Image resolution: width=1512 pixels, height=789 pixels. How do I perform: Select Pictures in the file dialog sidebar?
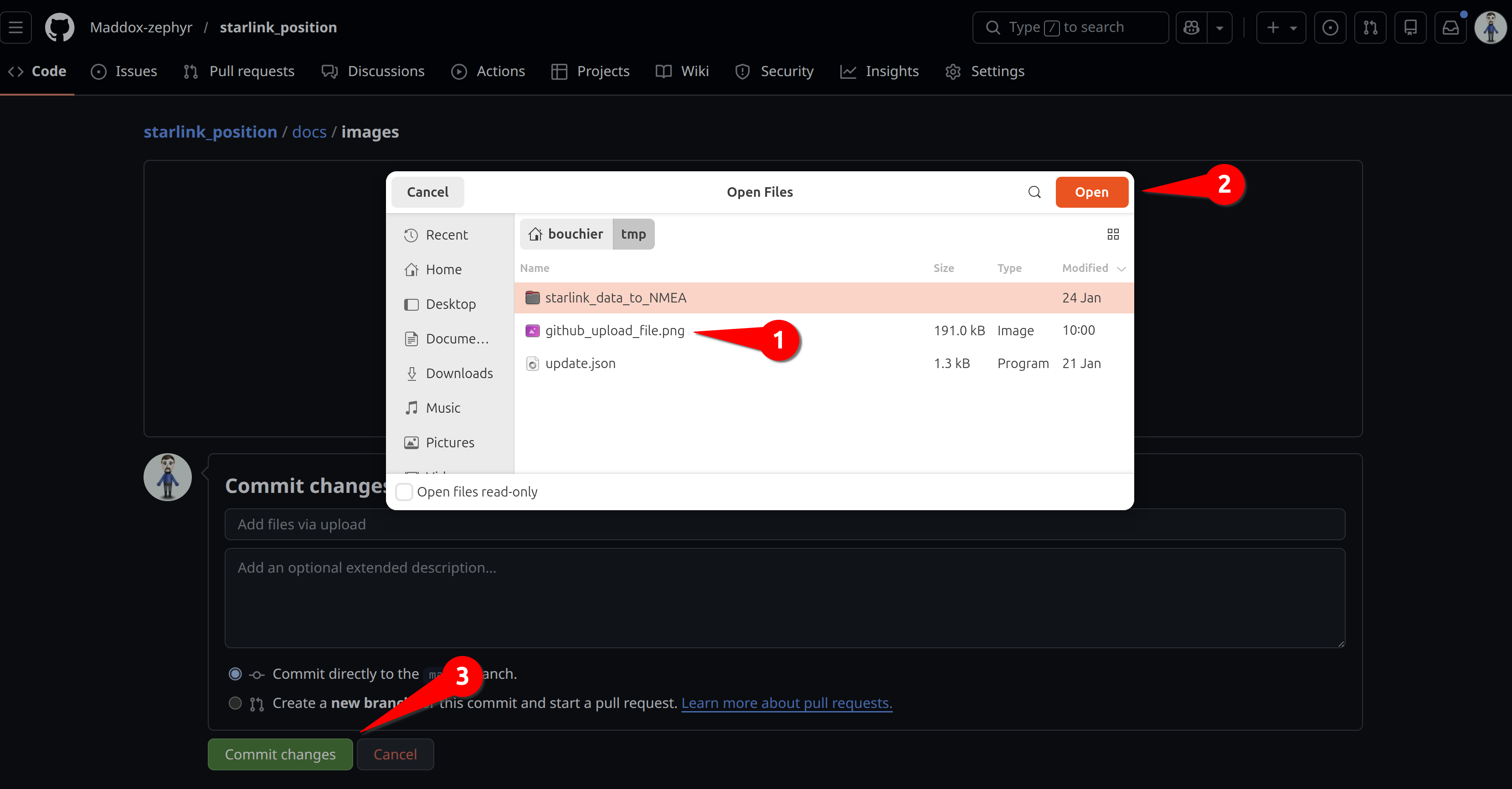pos(450,442)
